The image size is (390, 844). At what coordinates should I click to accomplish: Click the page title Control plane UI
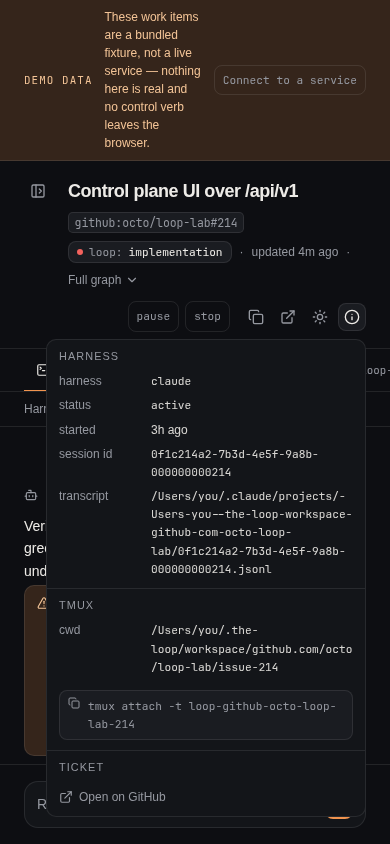pos(183,191)
